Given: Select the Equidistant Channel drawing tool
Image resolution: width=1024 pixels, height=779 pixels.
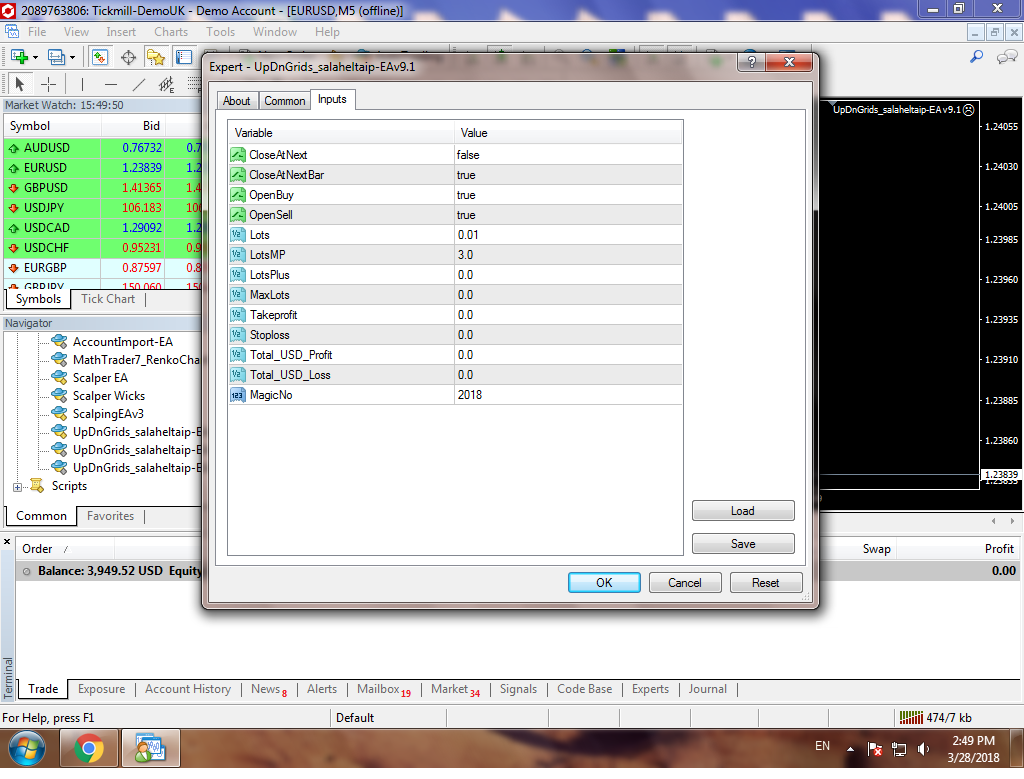Looking at the screenshot, I should (x=167, y=84).
